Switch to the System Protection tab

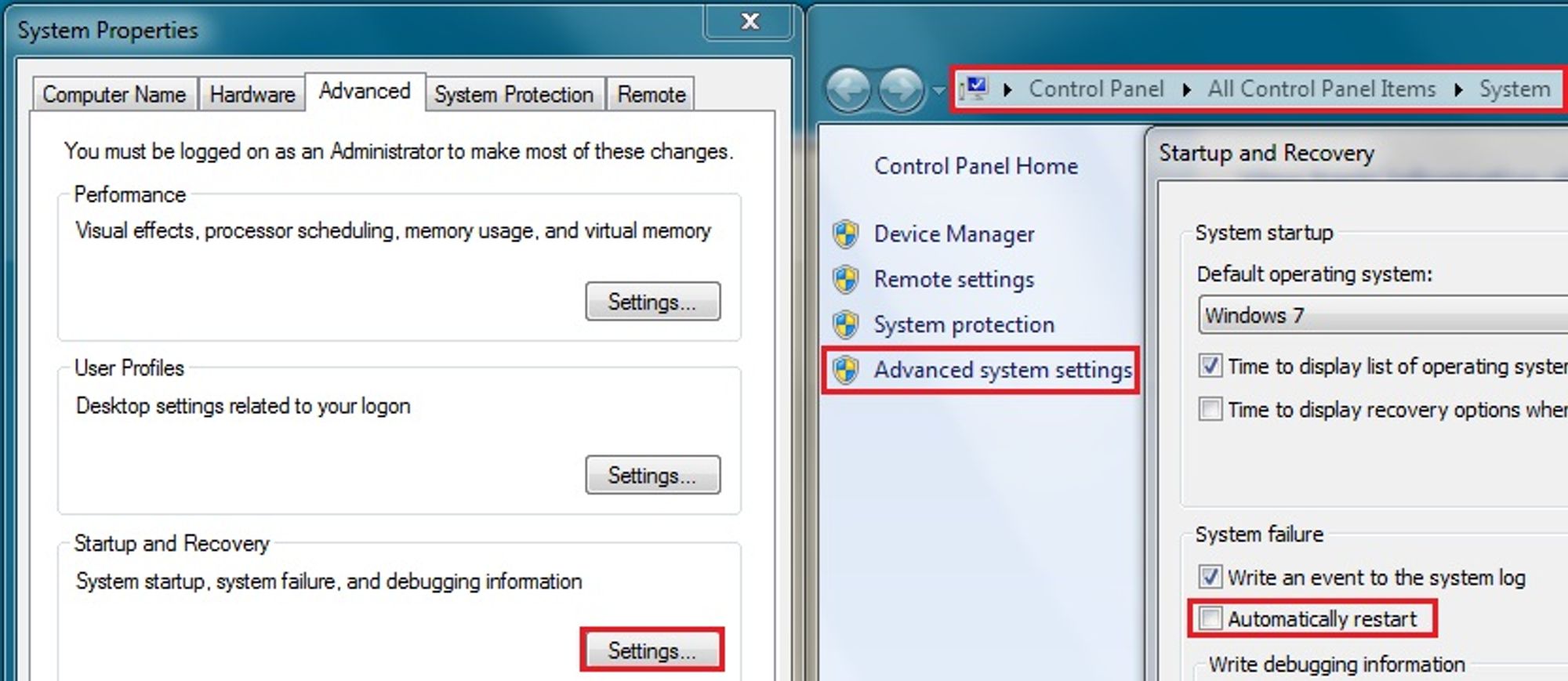pyautogui.click(x=514, y=94)
